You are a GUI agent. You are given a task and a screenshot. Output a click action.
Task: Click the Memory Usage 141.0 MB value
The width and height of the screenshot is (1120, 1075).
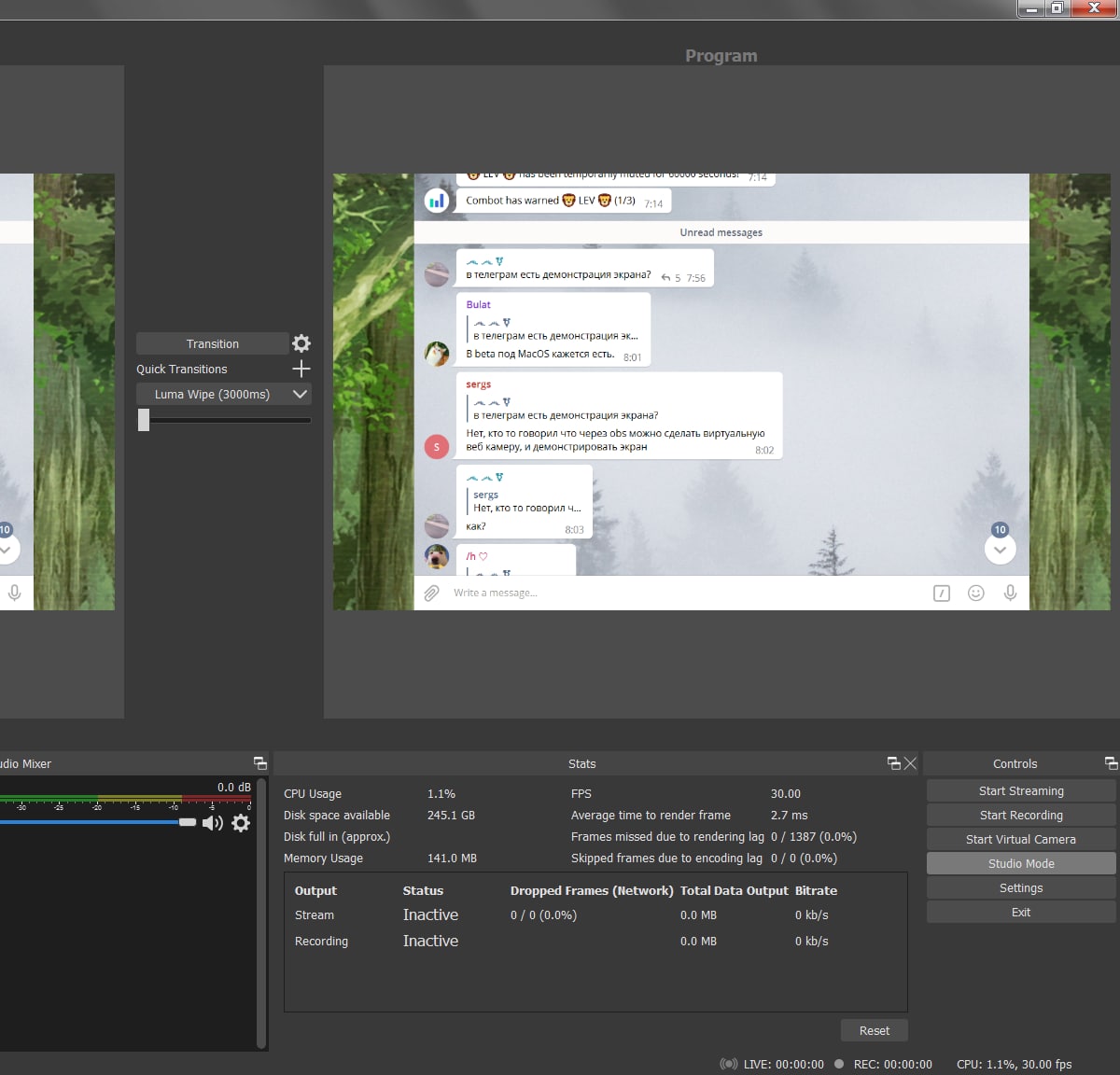click(x=452, y=858)
